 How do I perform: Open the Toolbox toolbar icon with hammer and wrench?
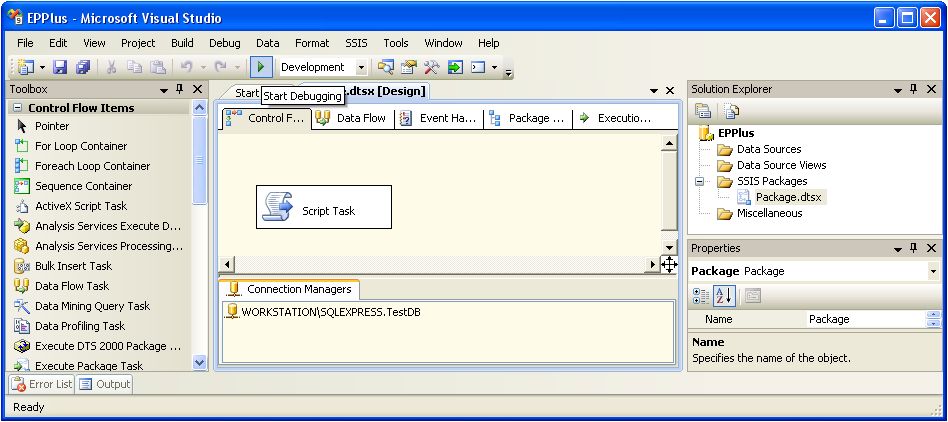[x=432, y=67]
